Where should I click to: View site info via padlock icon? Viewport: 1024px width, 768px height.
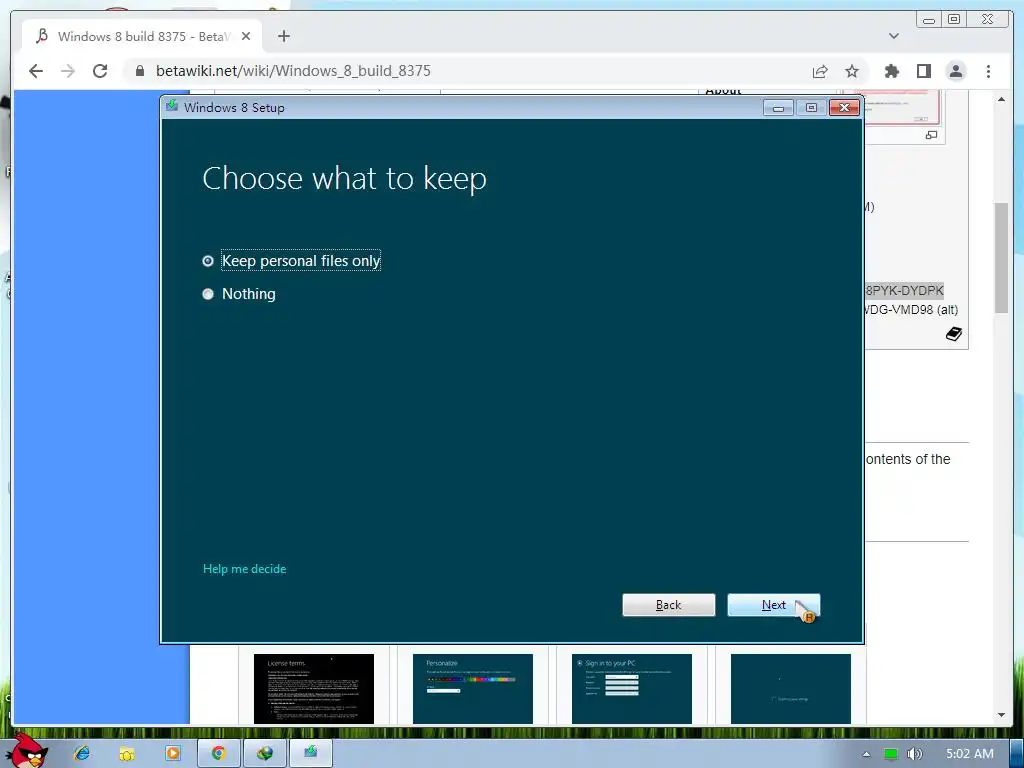pyautogui.click(x=139, y=71)
